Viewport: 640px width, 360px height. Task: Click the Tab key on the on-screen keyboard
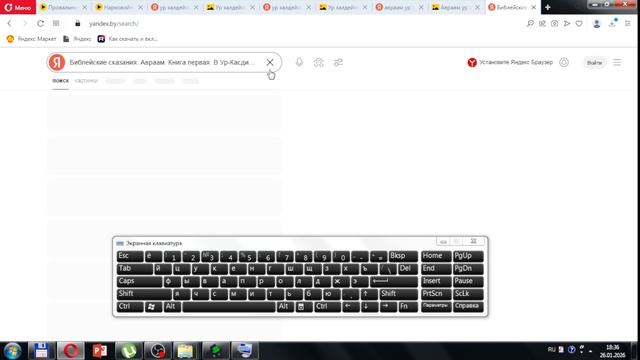click(x=134, y=269)
